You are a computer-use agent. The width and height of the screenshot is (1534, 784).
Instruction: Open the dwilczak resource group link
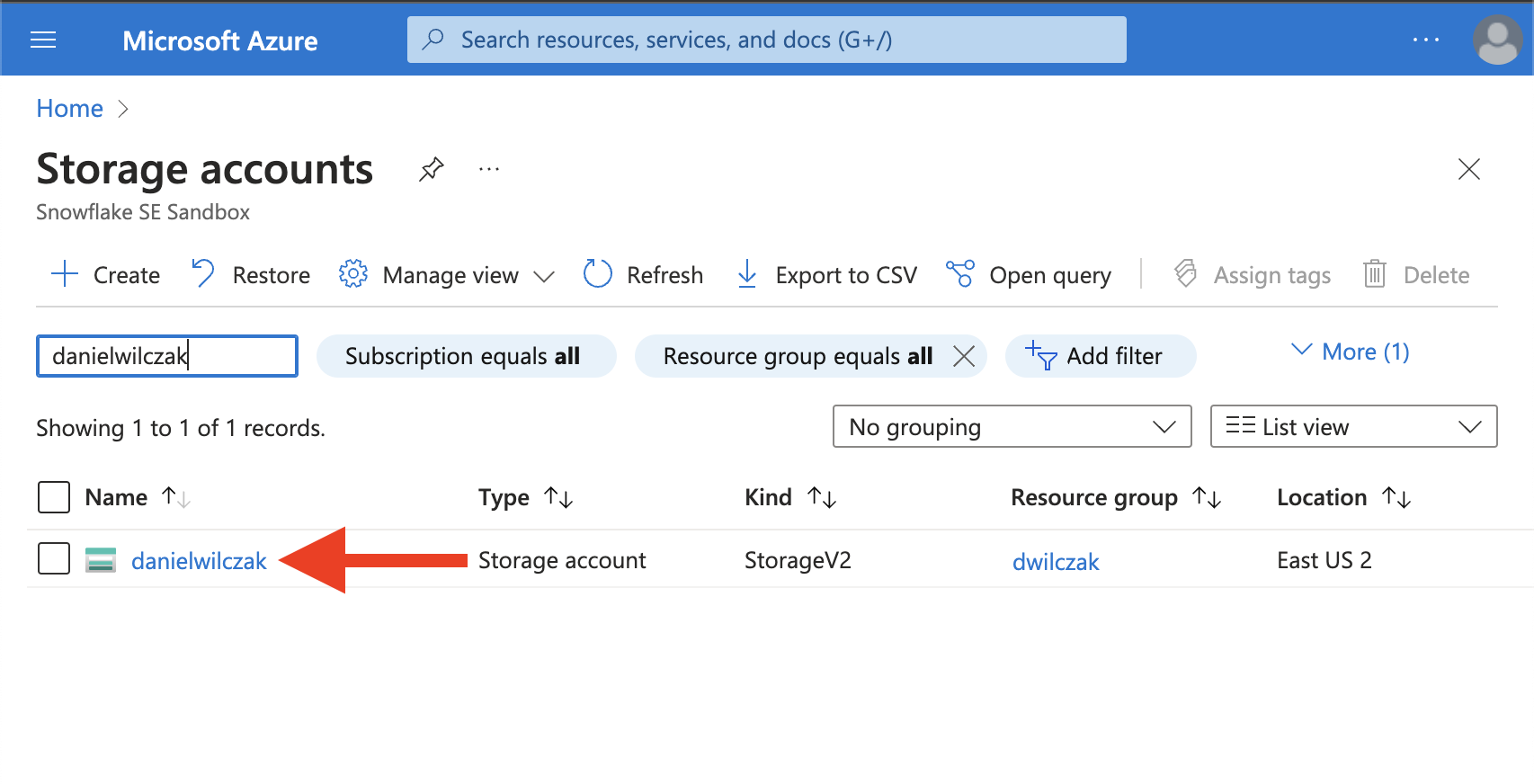(x=1056, y=562)
